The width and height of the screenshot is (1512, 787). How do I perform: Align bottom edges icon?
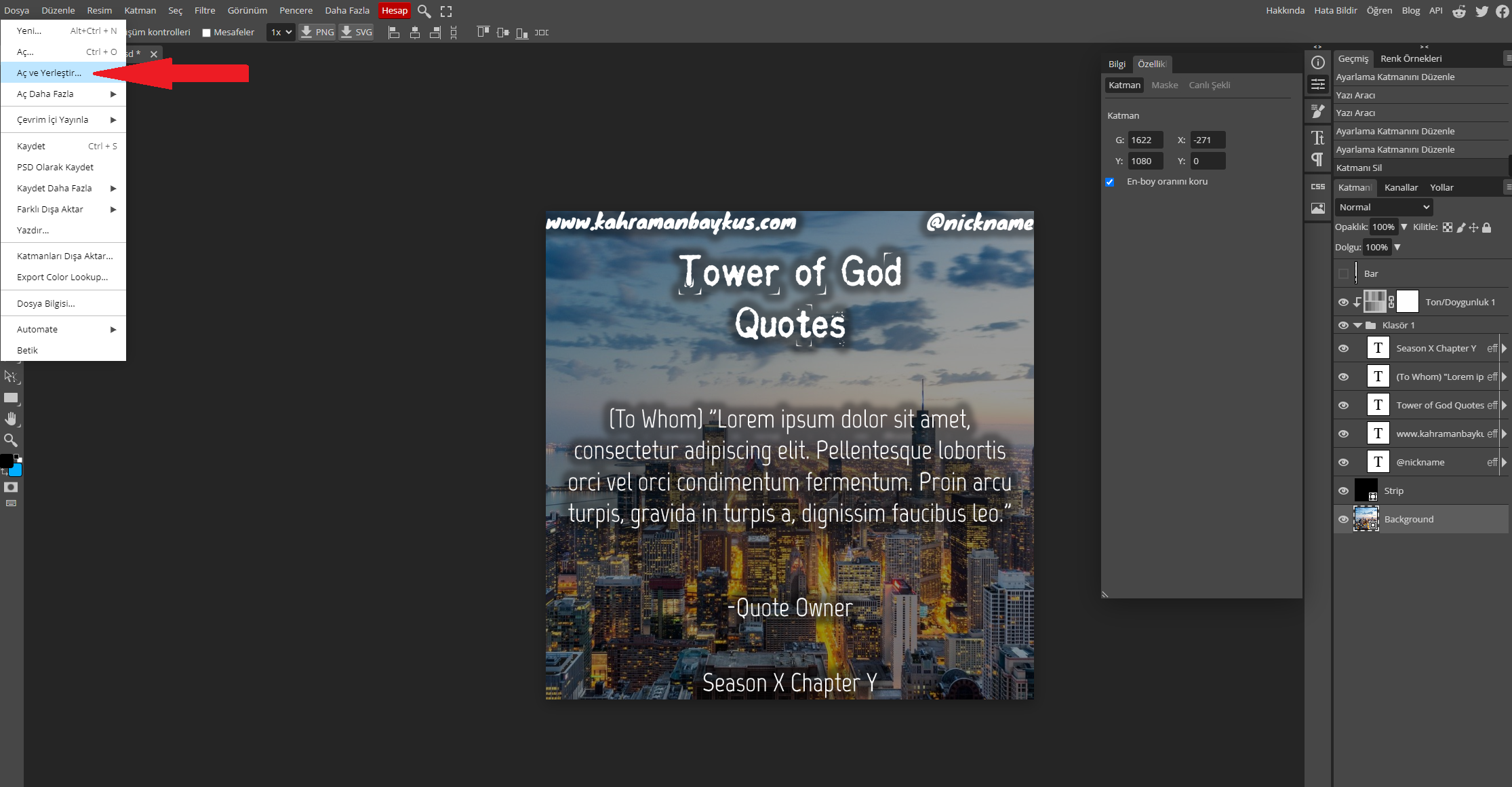pos(522,33)
